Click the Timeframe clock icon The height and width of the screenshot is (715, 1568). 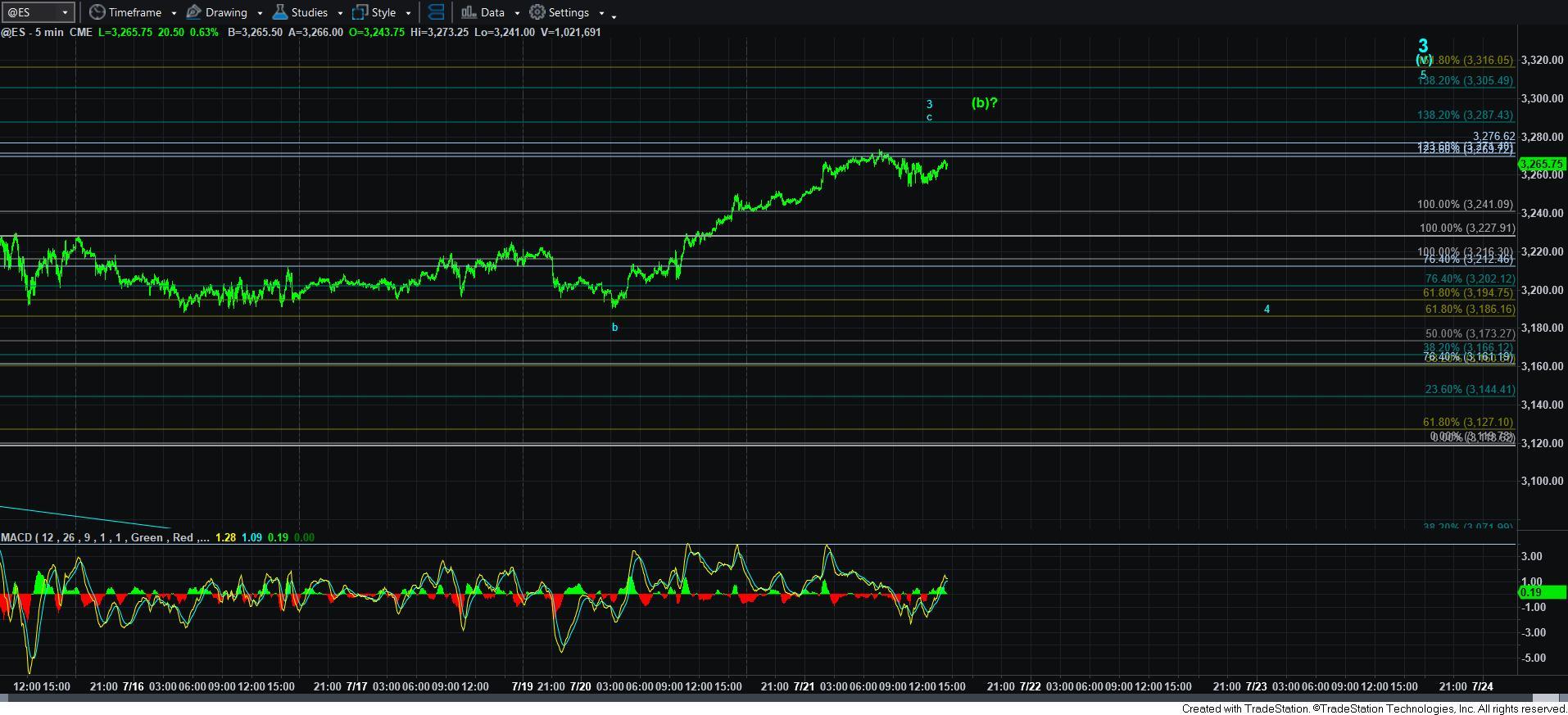[x=97, y=12]
